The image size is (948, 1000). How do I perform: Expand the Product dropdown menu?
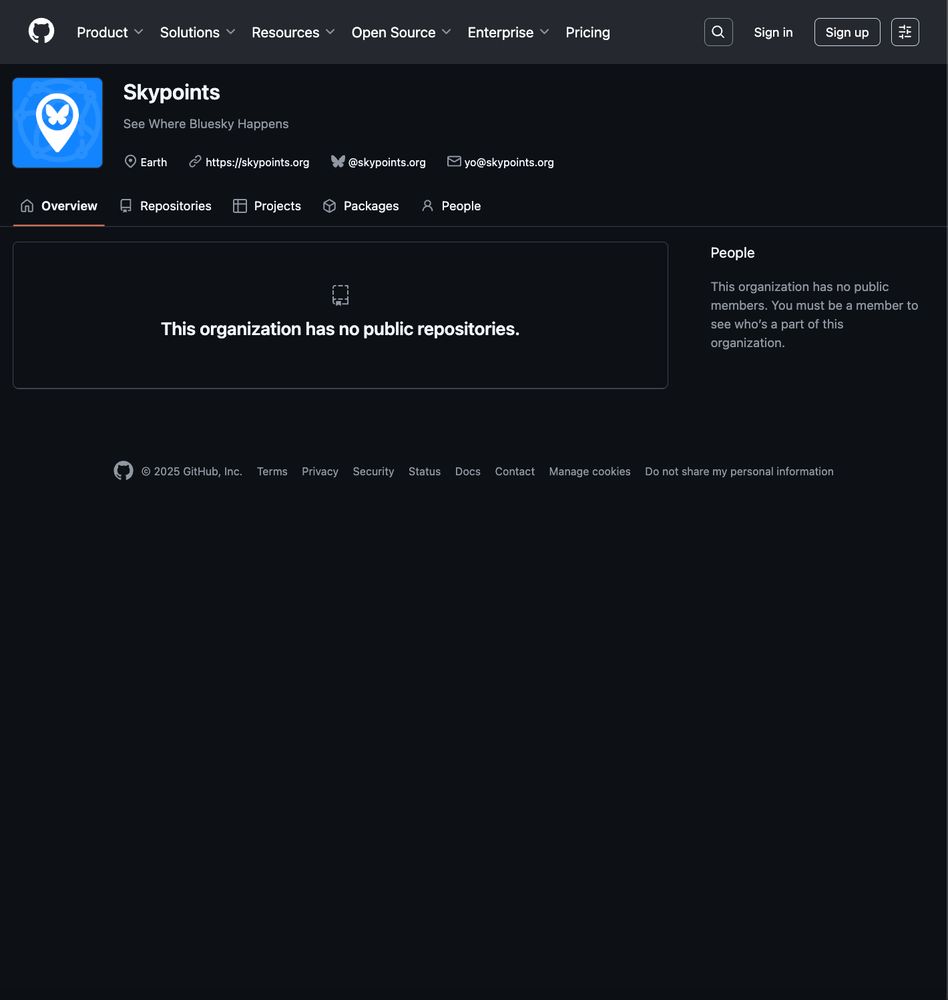[110, 33]
